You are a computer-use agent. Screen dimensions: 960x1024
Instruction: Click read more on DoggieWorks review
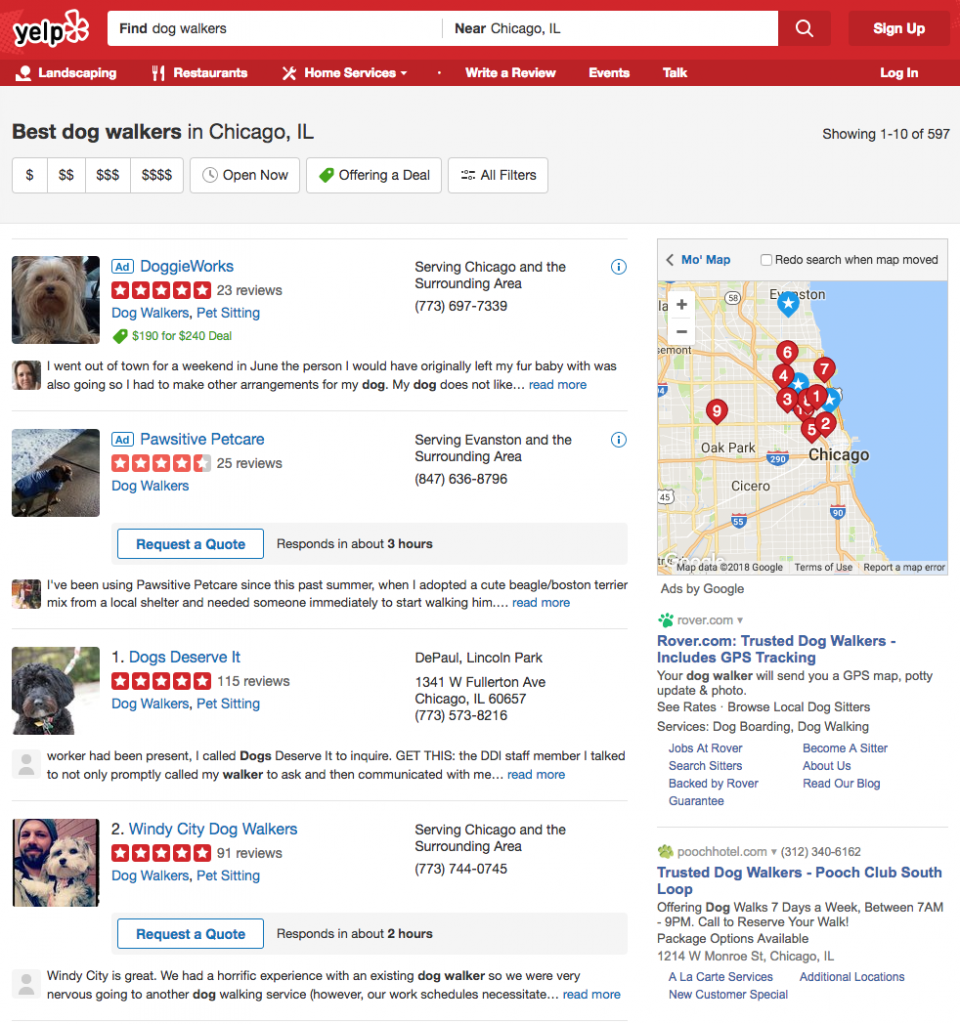pyautogui.click(x=558, y=385)
